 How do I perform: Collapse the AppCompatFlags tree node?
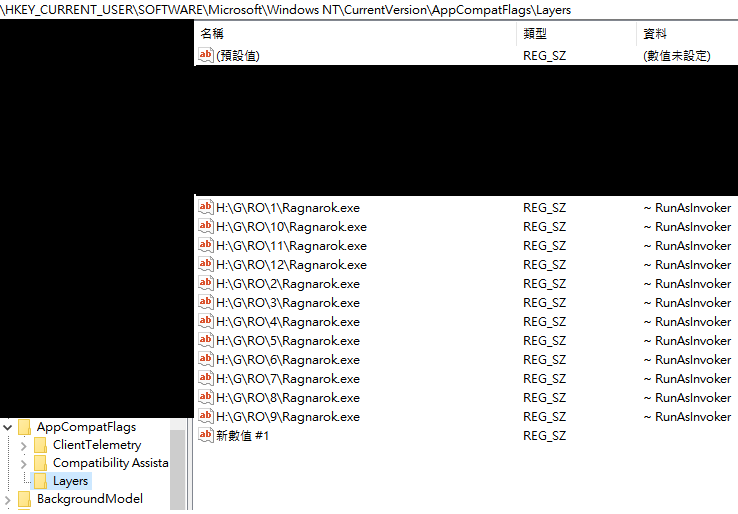[x=8, y=427]
